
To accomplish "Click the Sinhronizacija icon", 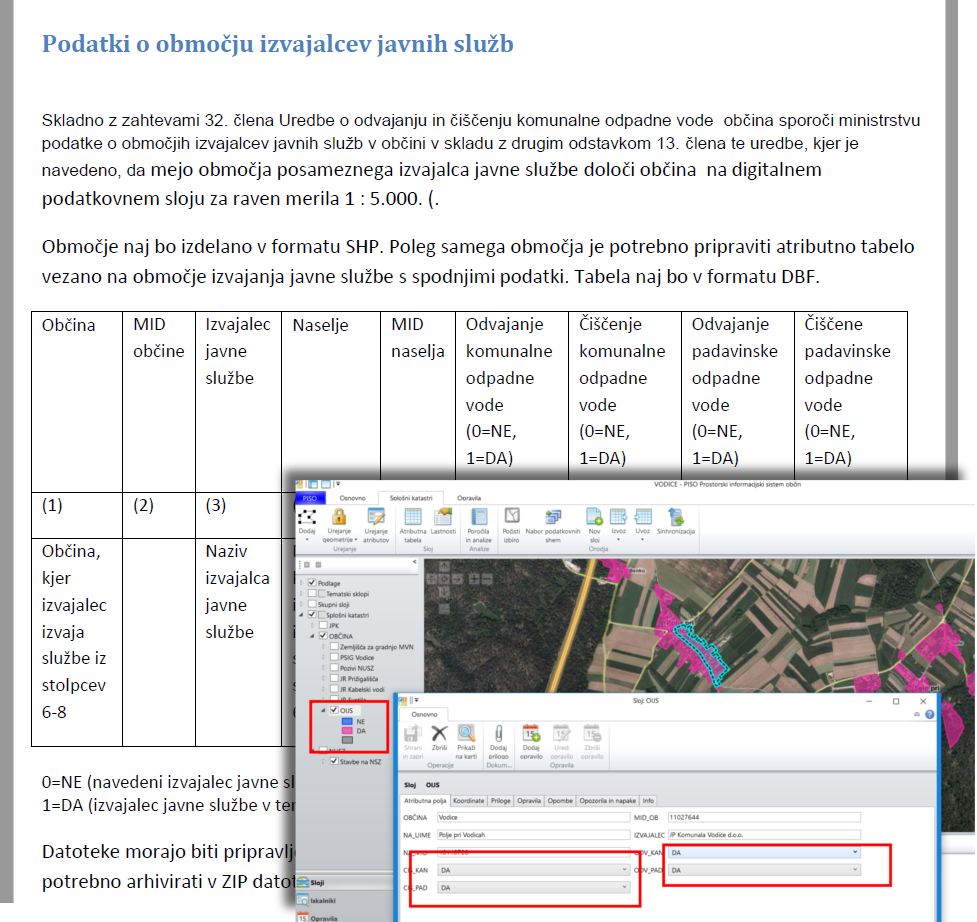I will click(675, 518).
